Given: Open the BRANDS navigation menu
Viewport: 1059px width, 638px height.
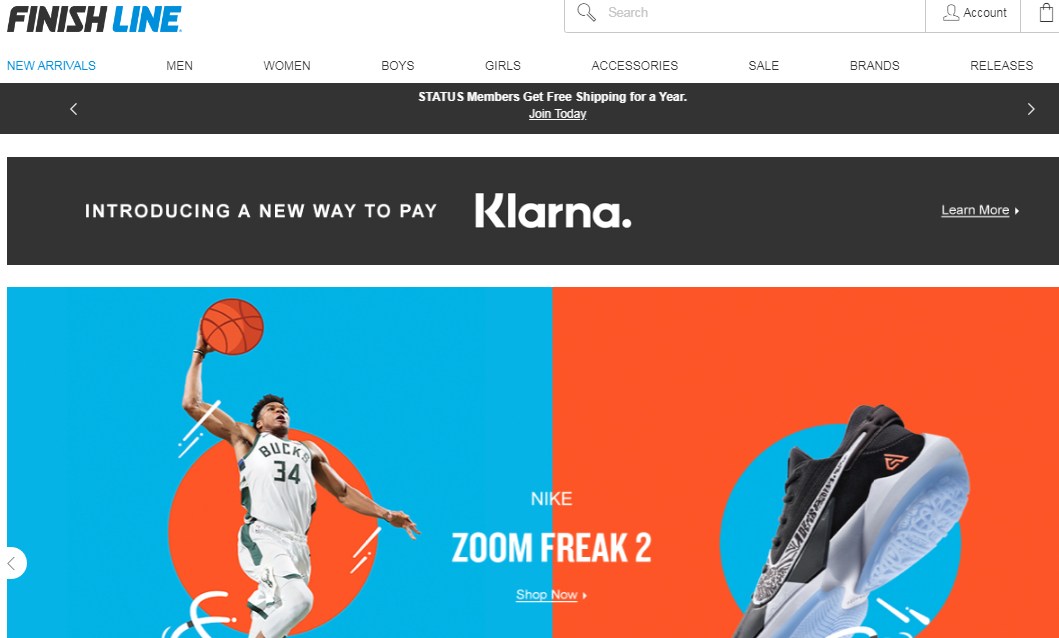Looking at the screenshot, I should (875, 65).
